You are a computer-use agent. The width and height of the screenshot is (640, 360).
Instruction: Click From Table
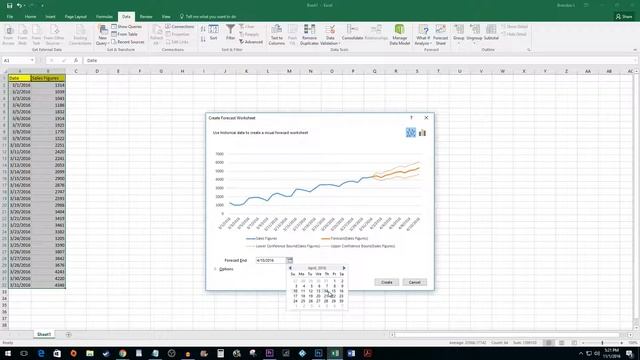coord(124,34)
